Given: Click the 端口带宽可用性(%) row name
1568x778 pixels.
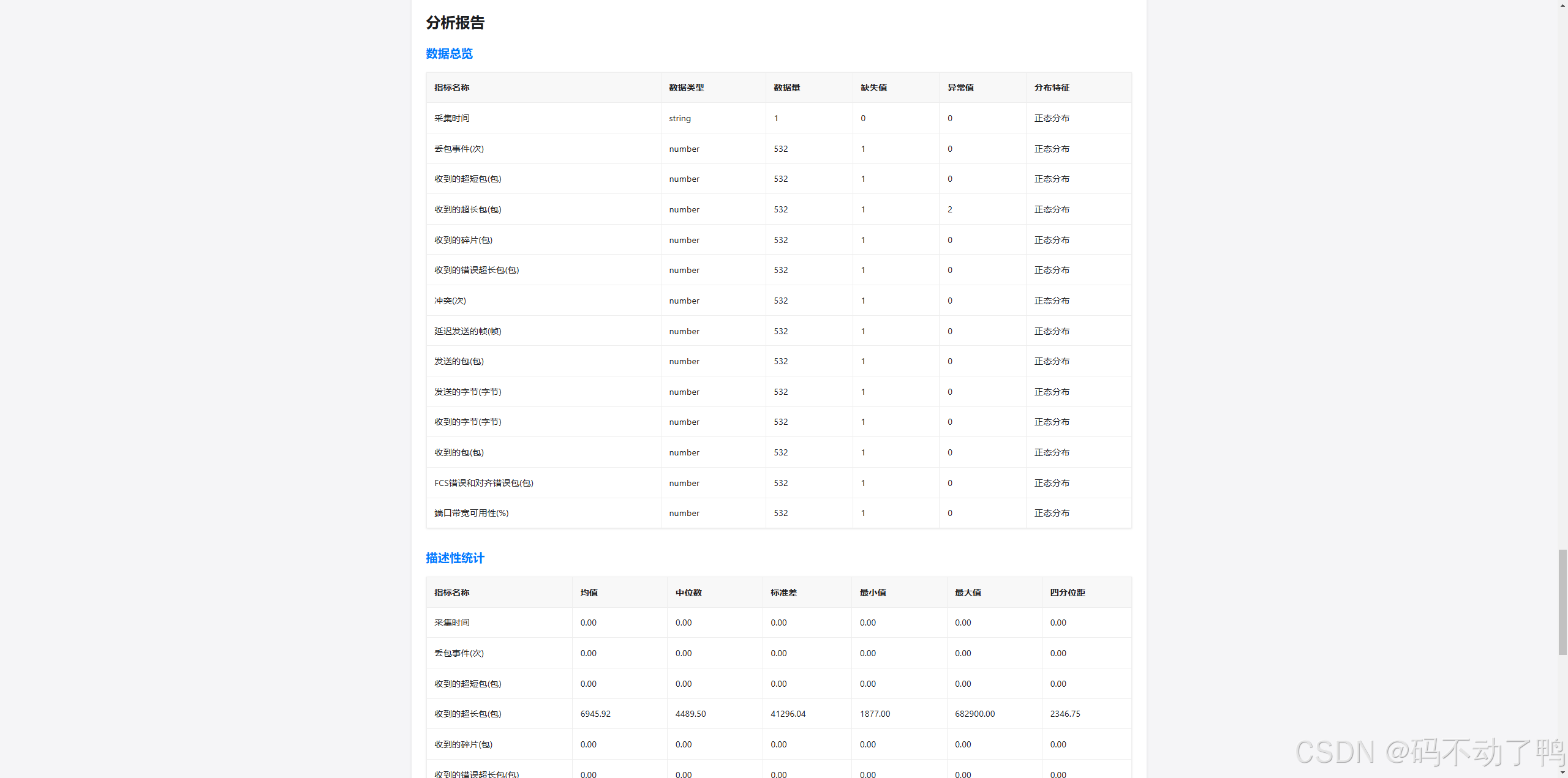Looking at the screenshot, I should 471,513.
